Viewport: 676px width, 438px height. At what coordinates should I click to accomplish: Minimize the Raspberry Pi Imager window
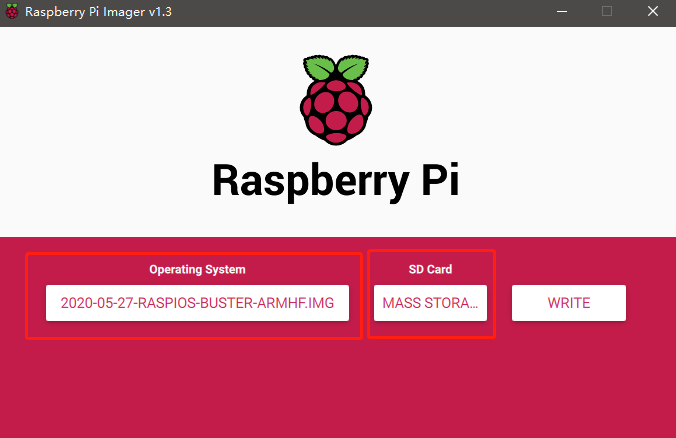click(562, 12)
